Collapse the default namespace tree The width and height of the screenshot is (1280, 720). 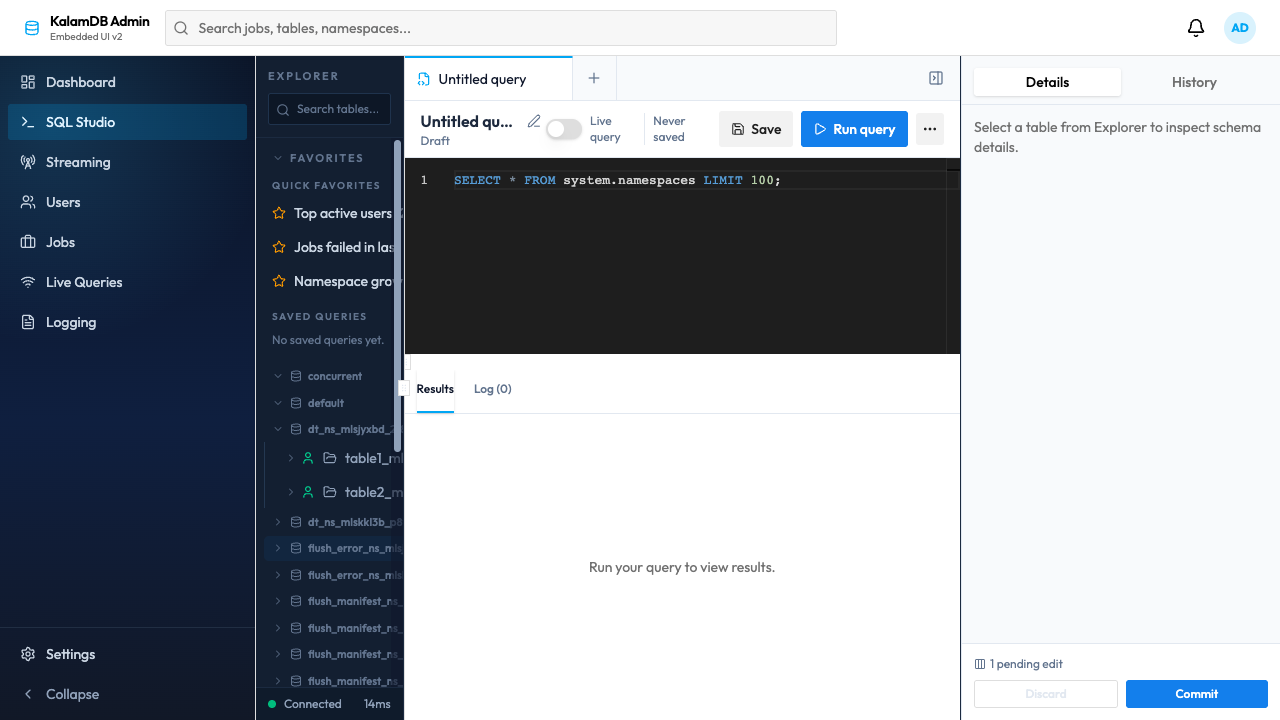[x=278, y=402]
